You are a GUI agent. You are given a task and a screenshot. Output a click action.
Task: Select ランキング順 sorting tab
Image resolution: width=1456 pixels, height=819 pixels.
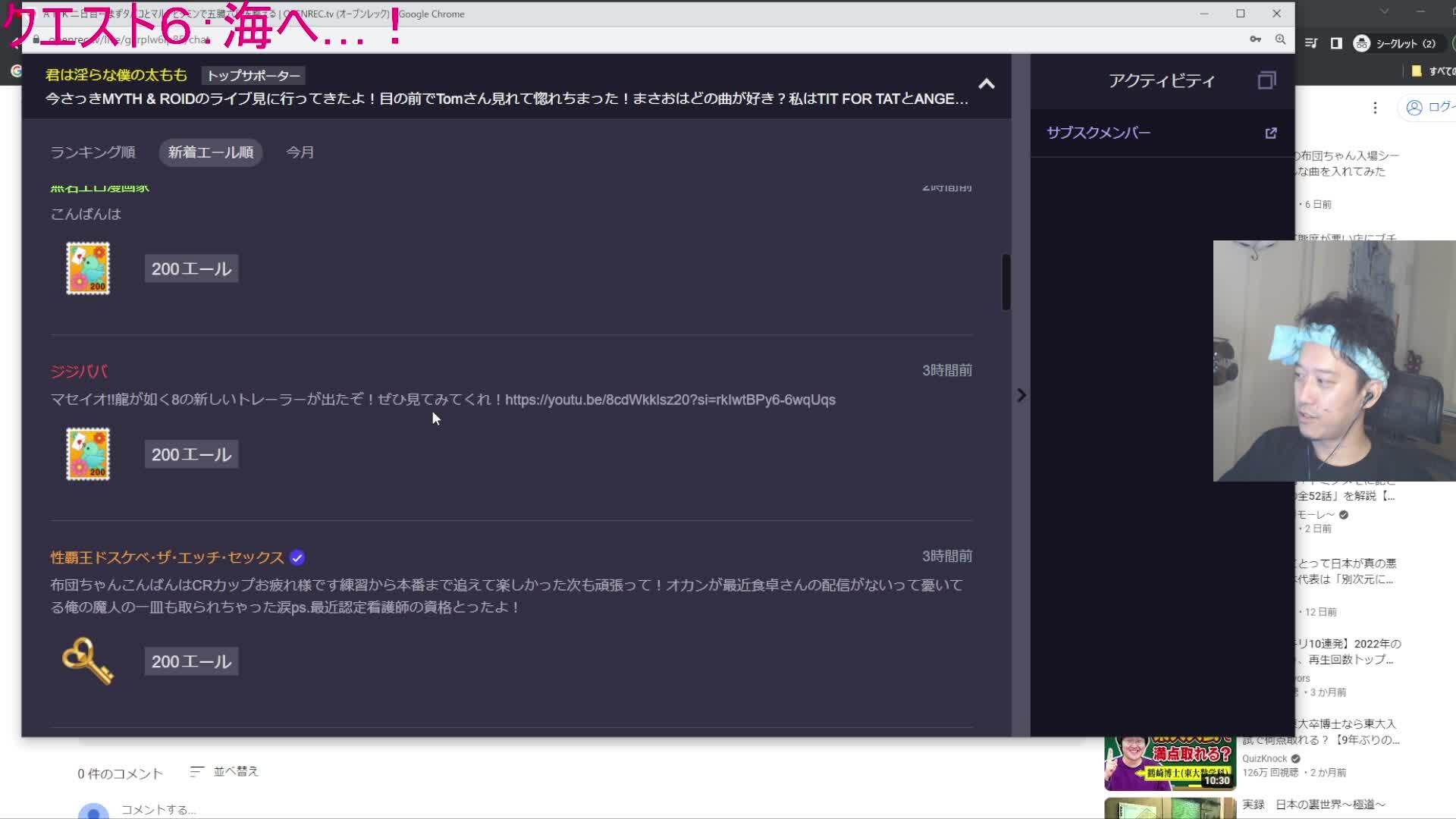pos(93,152)
